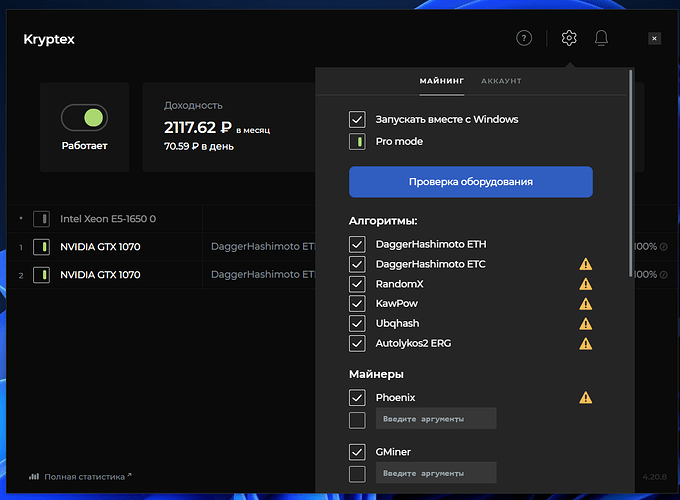Uncheck DaggerHashimoto ETH algorithm
680x500 pixels.
[357, 244]
